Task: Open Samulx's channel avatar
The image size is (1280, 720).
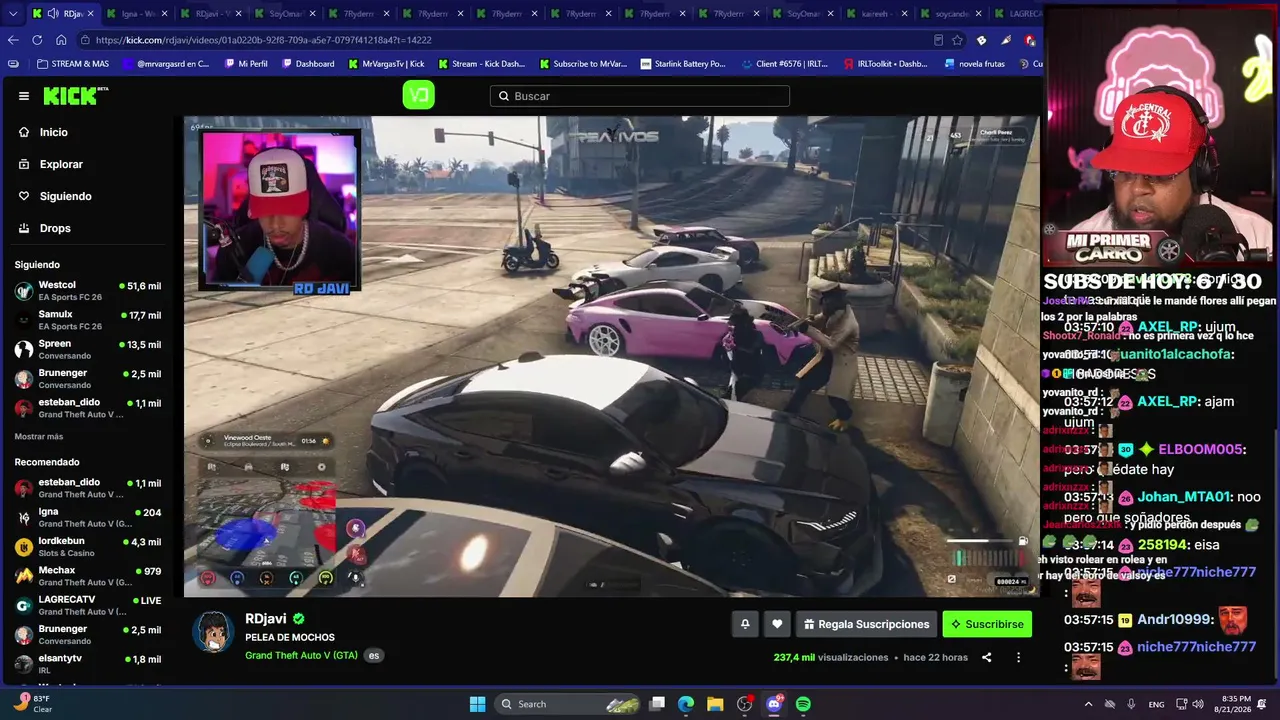Action: point(24,320)
